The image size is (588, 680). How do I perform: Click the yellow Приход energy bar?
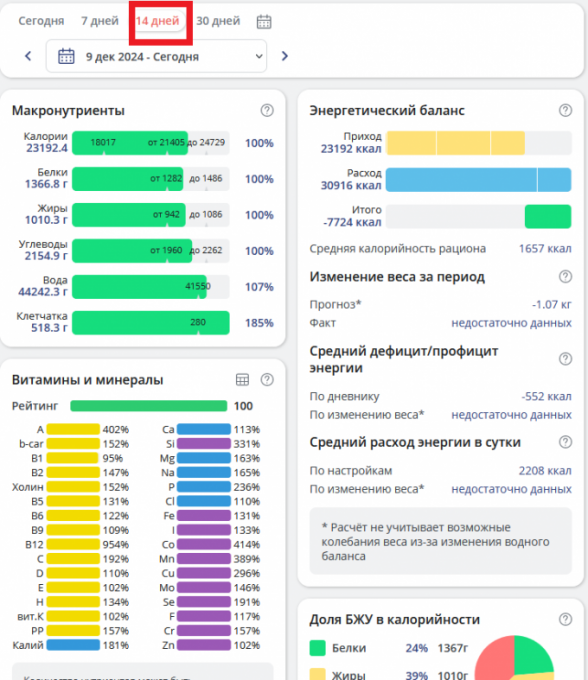click(455, 143)
